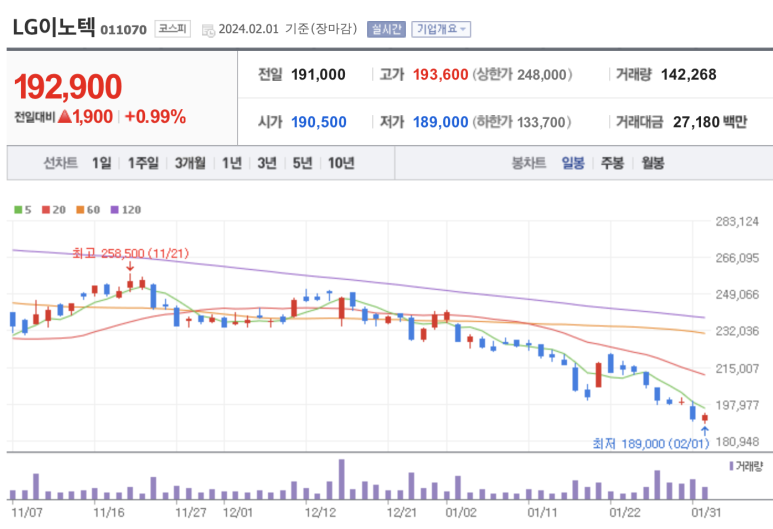The width and height of the screenshot is (773, 529).
Task: Click the 최저 189,000 (02/01) chart label
Action: 651,444
